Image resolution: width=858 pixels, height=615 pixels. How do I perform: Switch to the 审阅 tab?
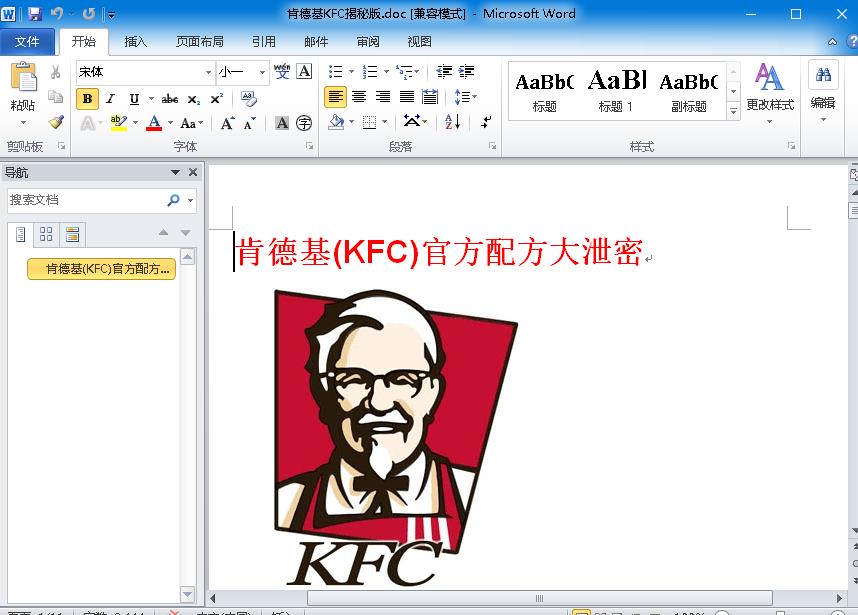click(368, 42)
